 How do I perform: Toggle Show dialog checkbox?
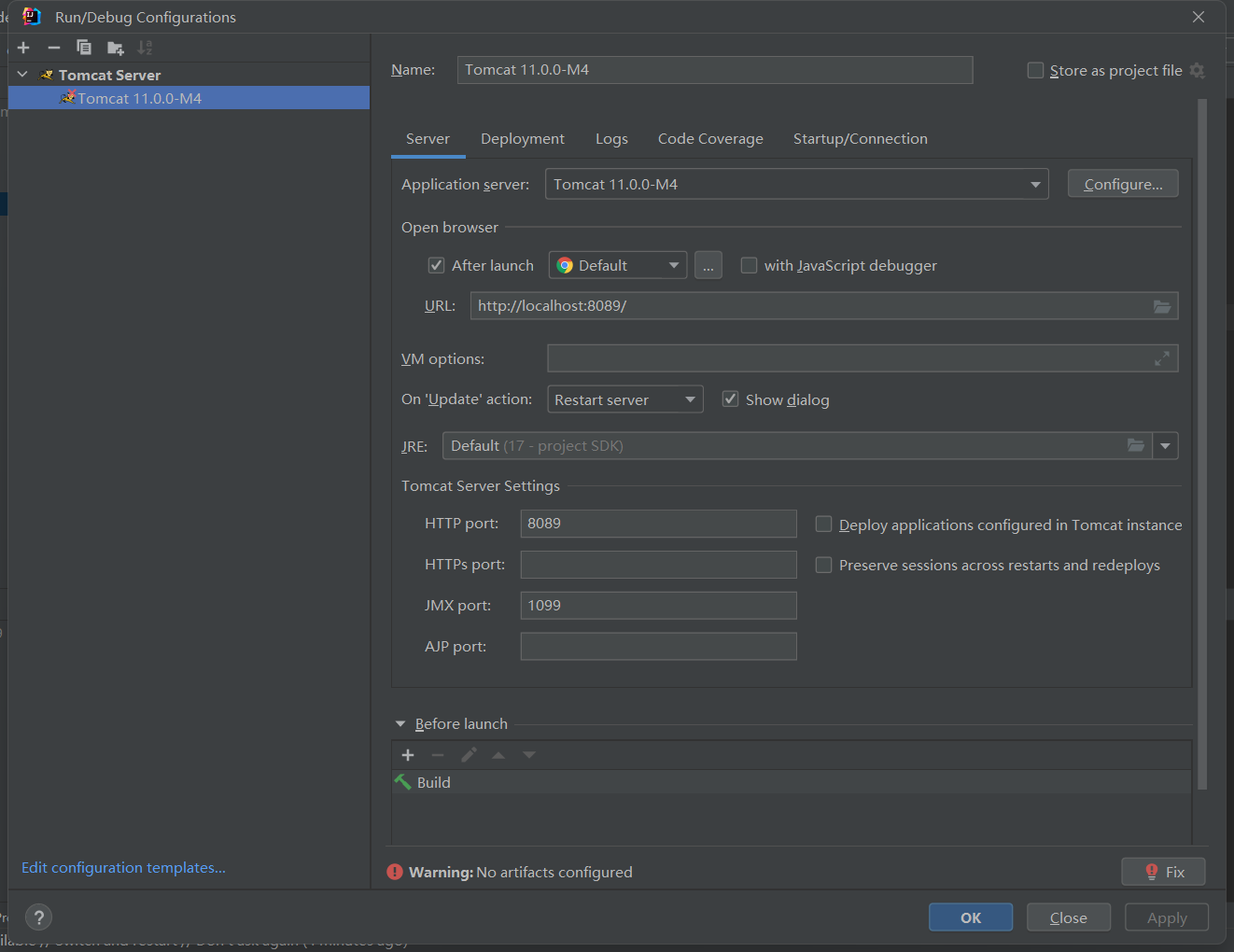pos(731,399)
